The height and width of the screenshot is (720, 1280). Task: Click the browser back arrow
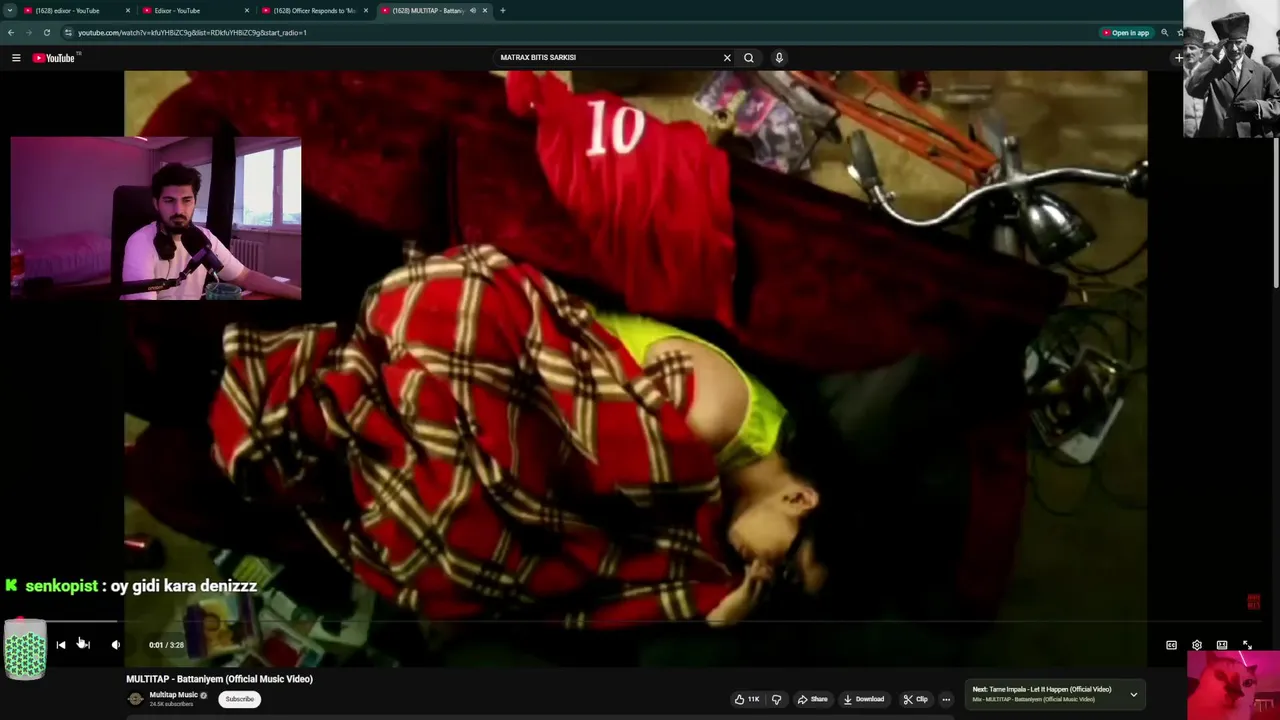[x=11, y=32]
